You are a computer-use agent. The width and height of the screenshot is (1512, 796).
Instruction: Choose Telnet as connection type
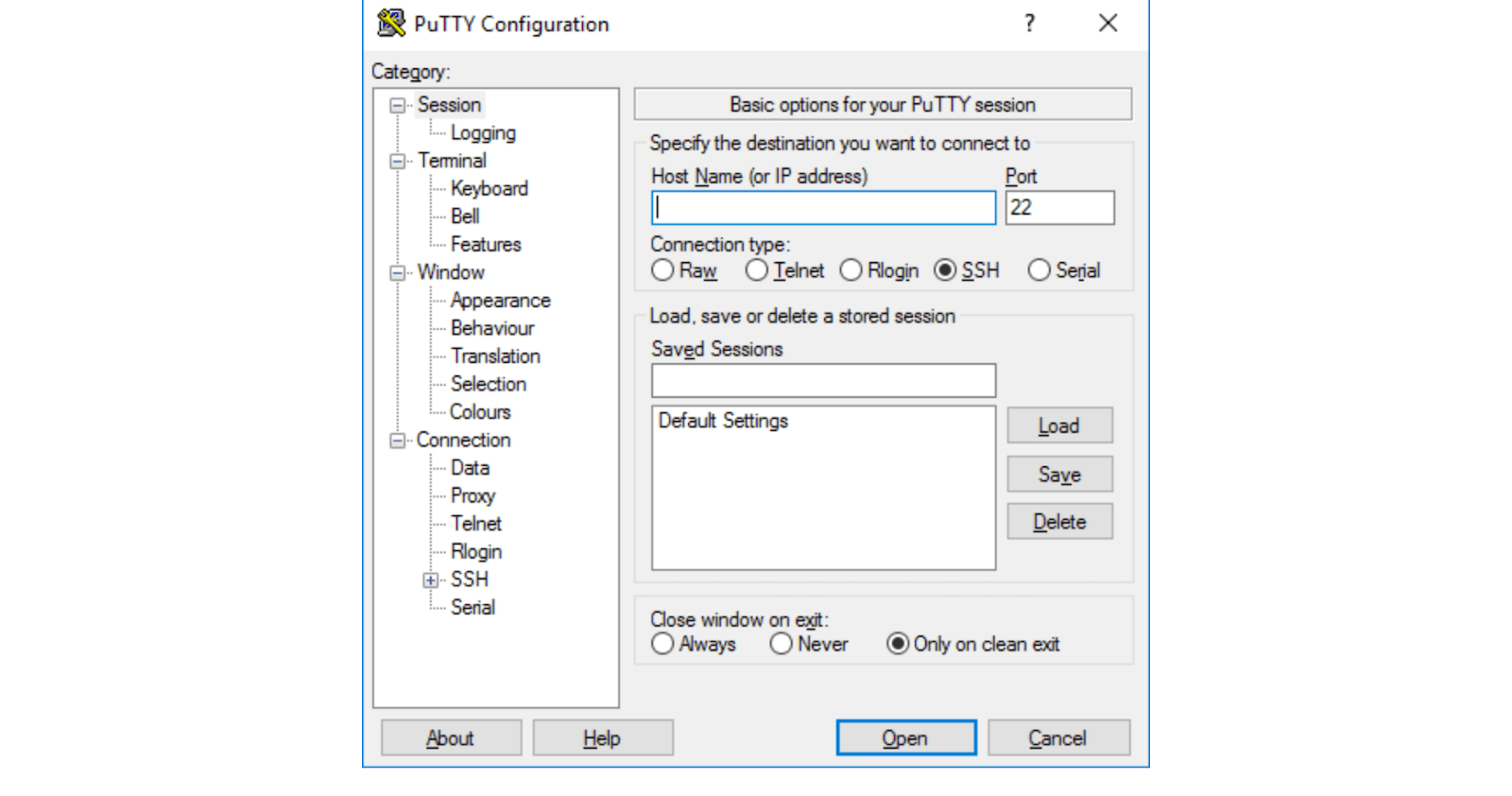pos(757,270)
